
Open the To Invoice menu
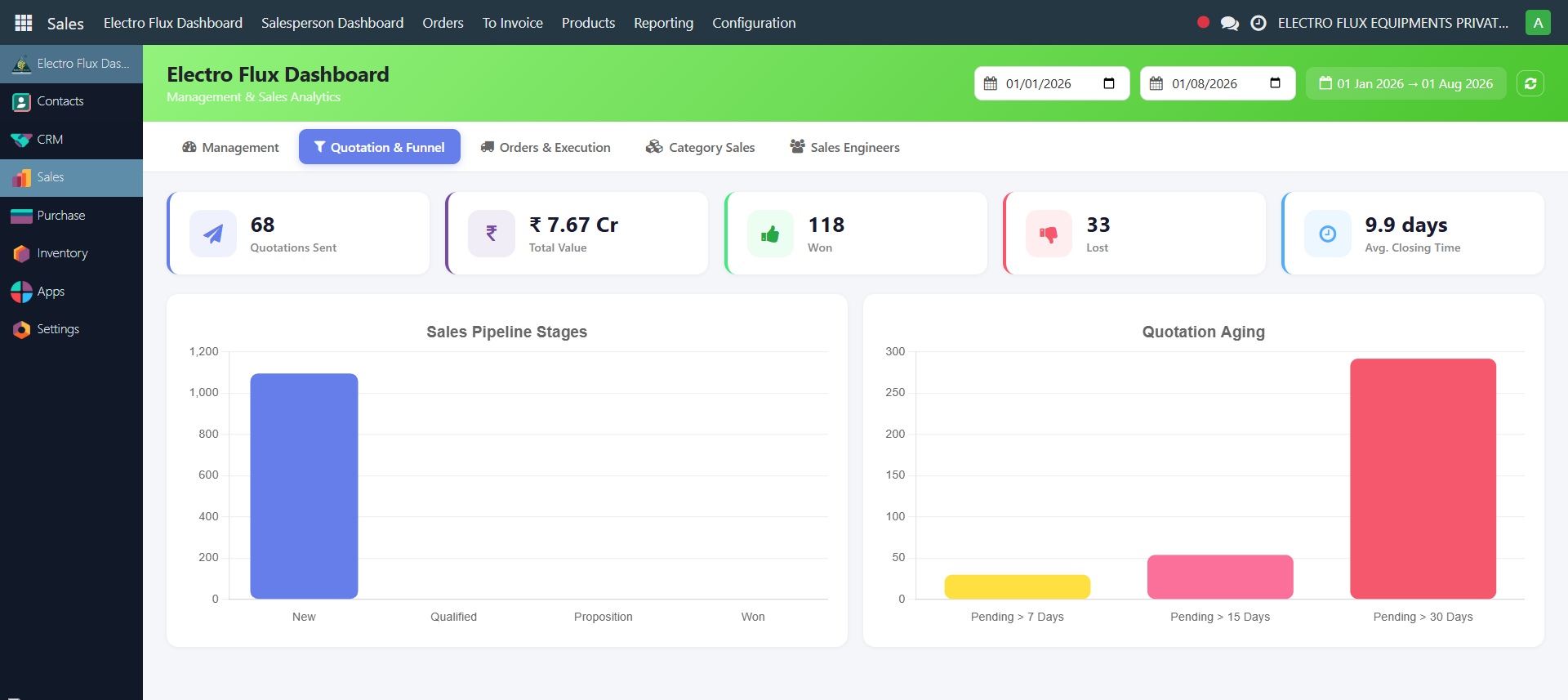[513, 23]
